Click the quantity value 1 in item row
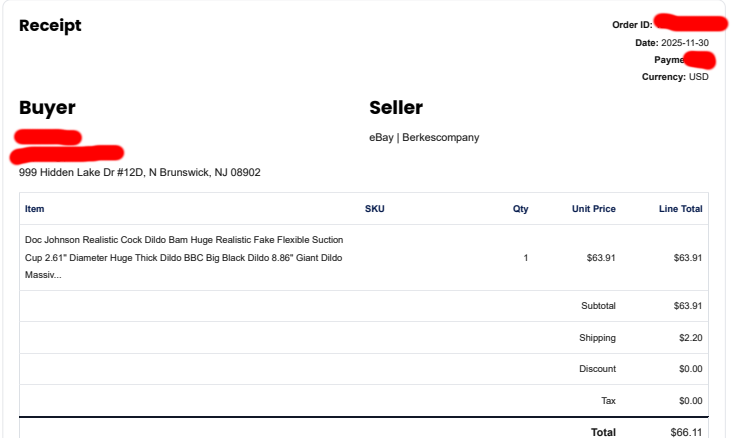 point(526,258)
